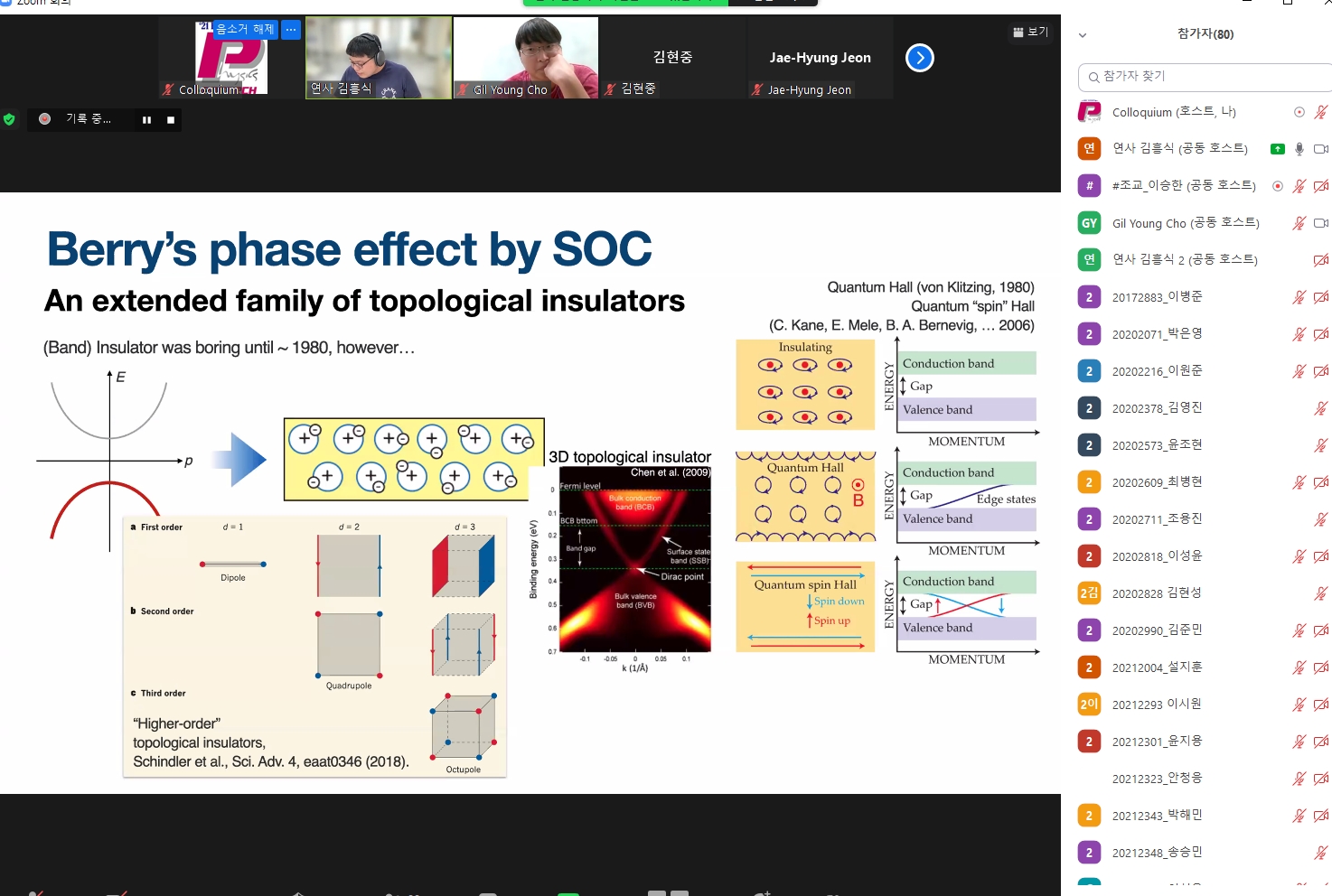This screenshot has height=896, width=1332.
Task: Click muted mic icon for 20202711_조용진
Action: coord(1320,519)
